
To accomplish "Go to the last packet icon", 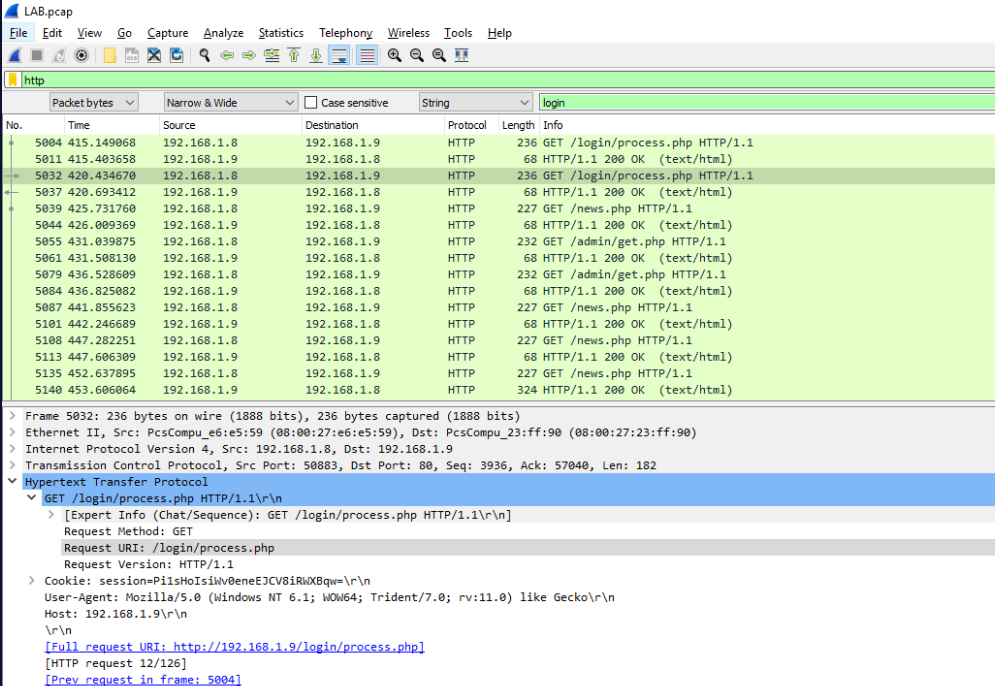I will point(315,56).
